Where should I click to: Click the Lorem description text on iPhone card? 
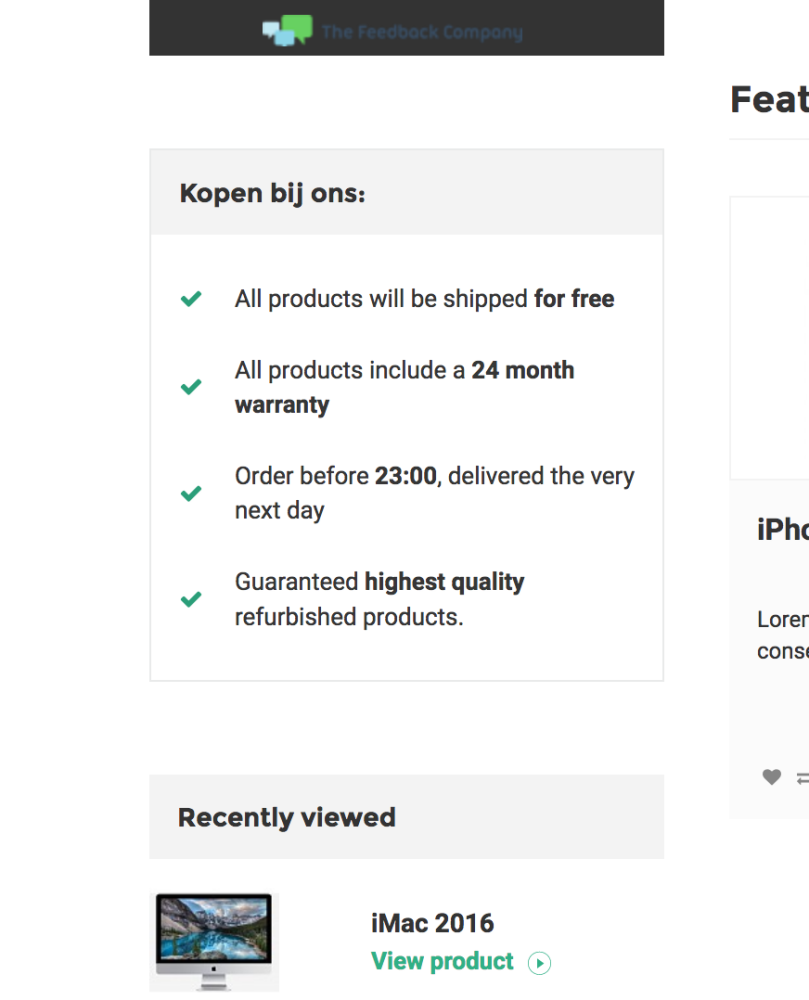[x=783, y=635]
